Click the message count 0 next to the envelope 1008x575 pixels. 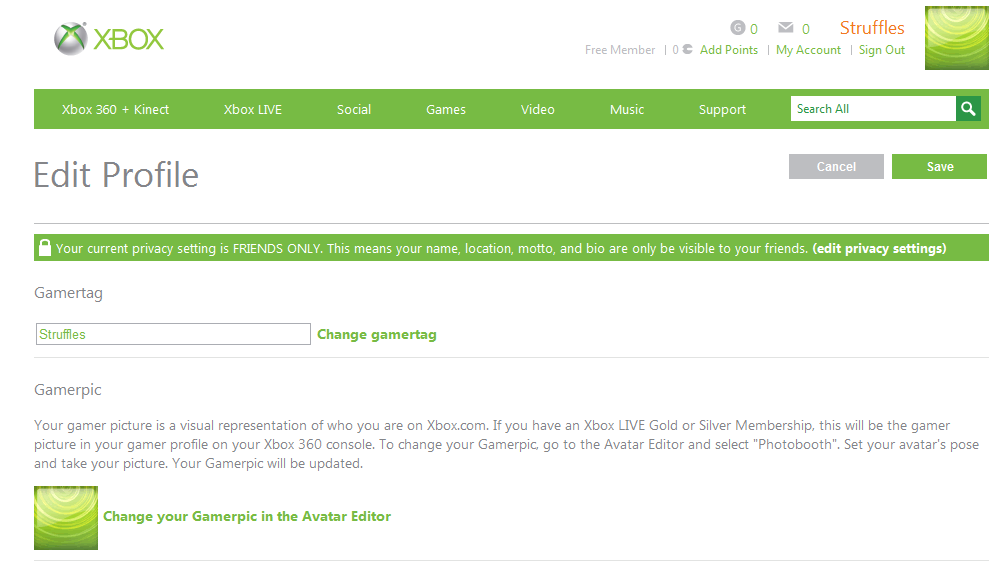coord(806,29)
